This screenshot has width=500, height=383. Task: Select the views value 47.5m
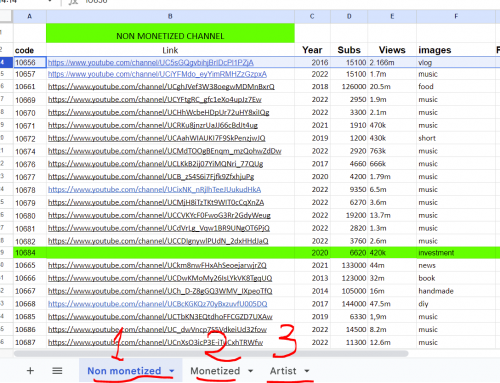[x=392, y=304]
